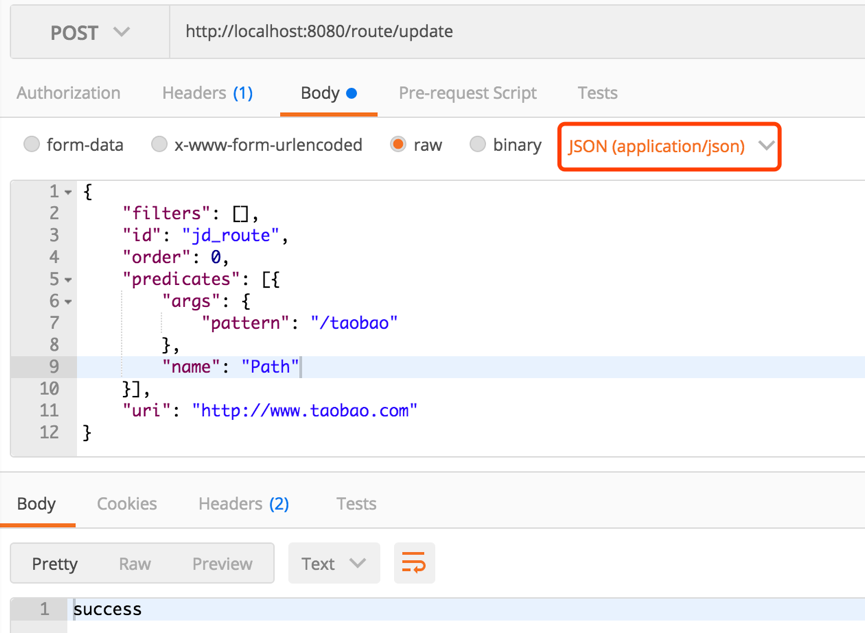Click the wrap lines icon in response
Screen dimensions: 865x633
413,563
